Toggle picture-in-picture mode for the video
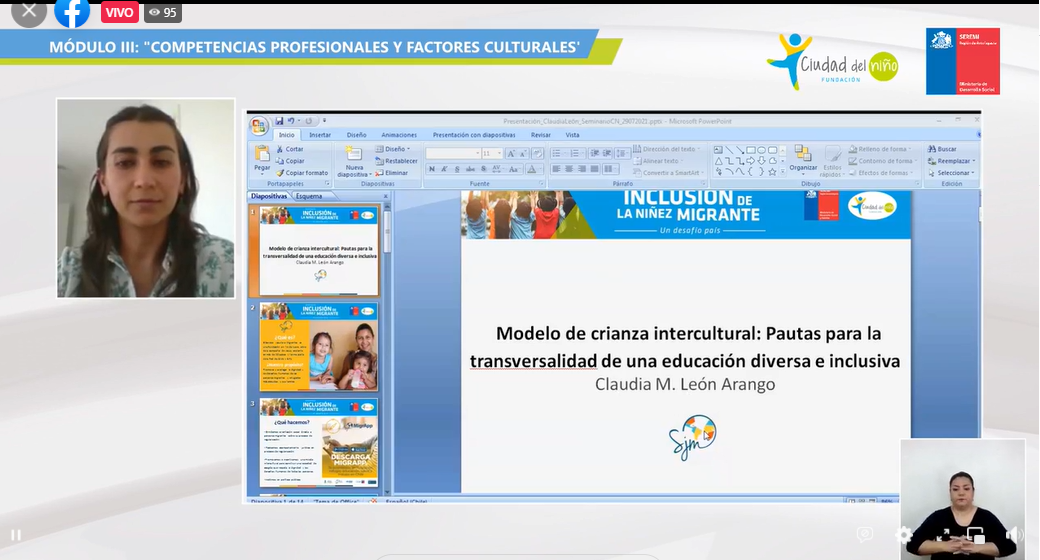 coord(976,535)
